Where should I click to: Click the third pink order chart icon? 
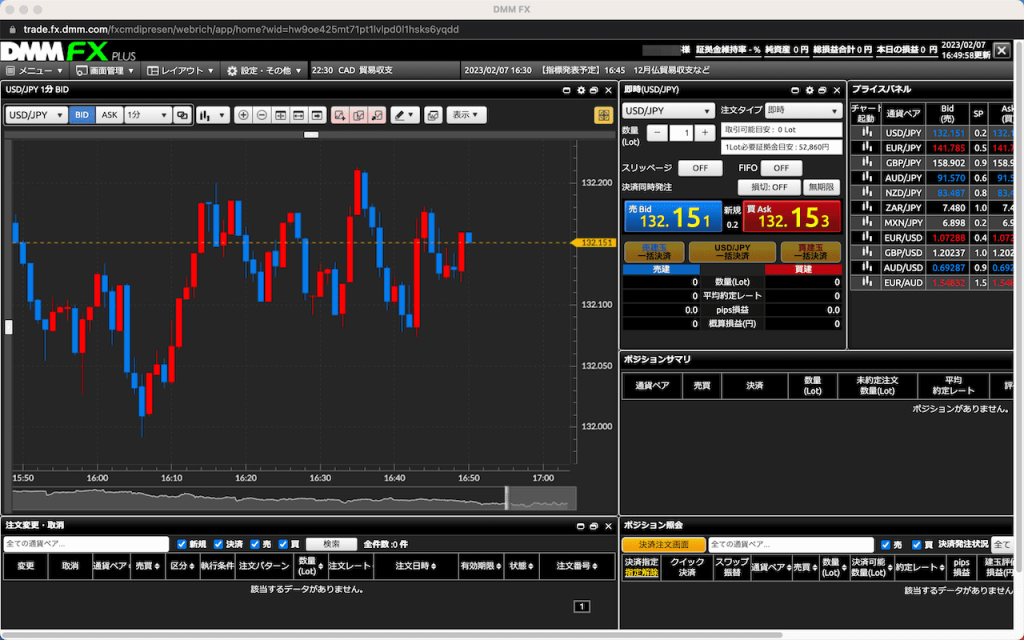click(377, 115)
